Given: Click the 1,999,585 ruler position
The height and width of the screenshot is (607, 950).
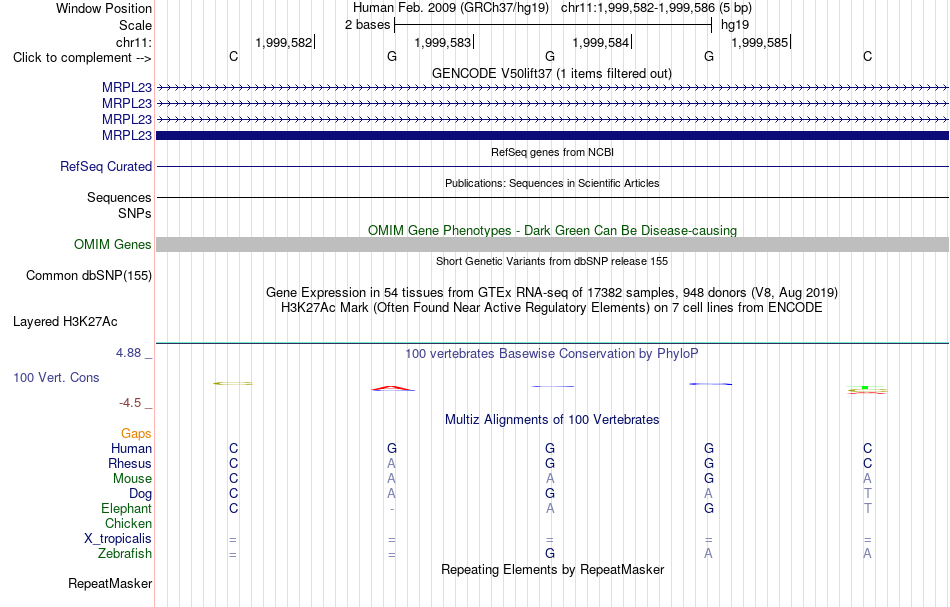Looking at the screenshot, I should coord(760,42).
